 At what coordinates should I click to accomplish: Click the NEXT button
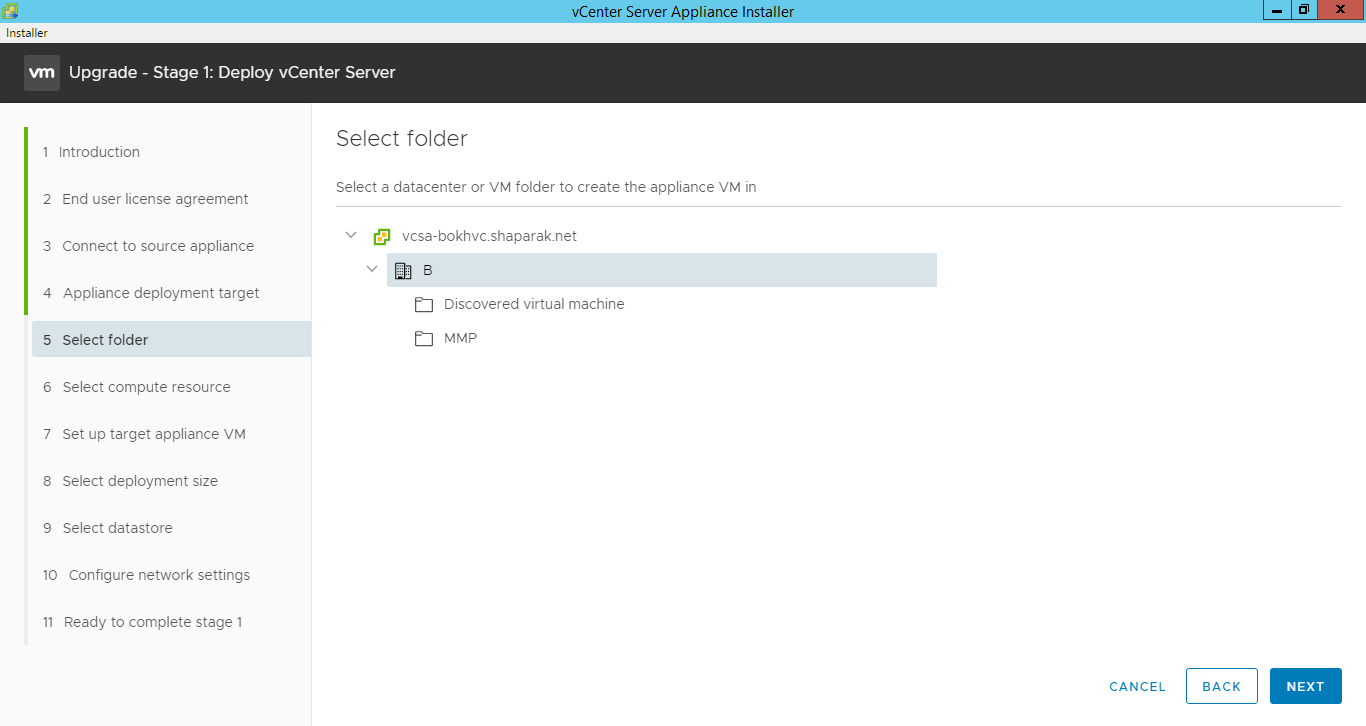pos(1305,686)
